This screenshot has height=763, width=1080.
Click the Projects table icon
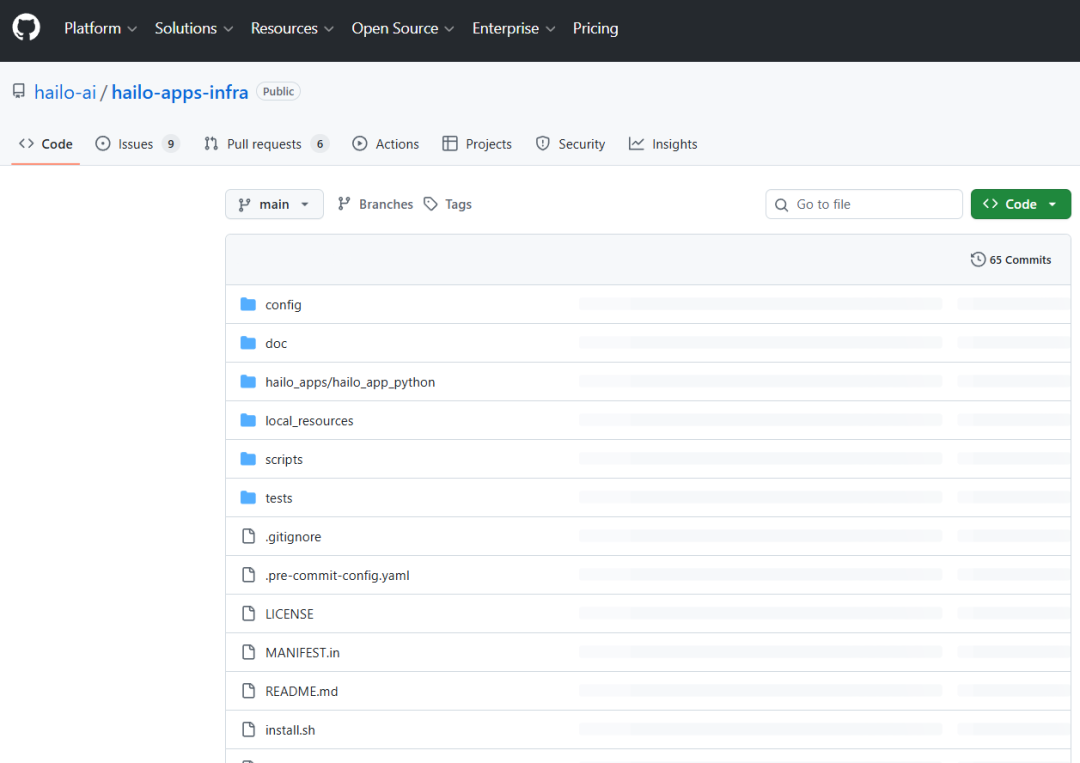(450, 143)
